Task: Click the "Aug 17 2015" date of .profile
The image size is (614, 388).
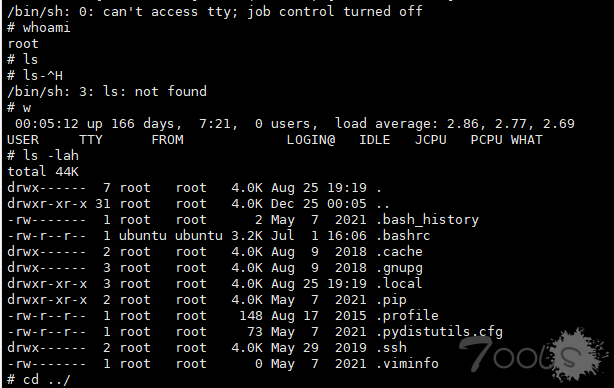Action: point(319,316)
